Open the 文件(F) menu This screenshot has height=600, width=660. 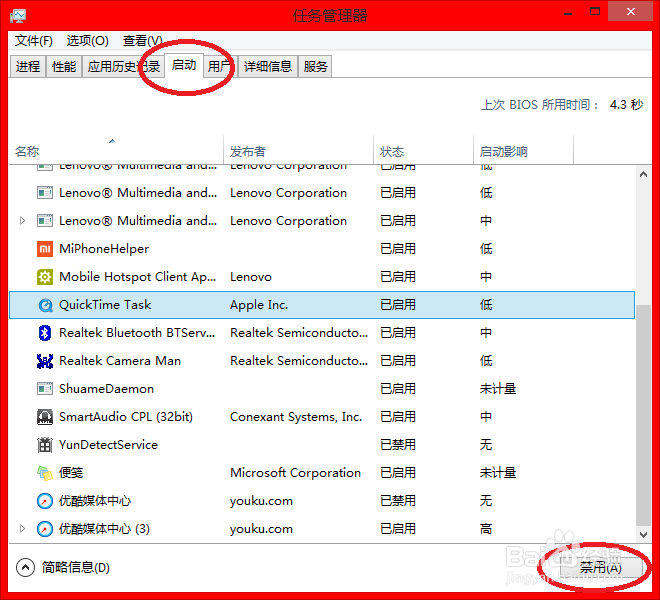(x=34, y=41)
